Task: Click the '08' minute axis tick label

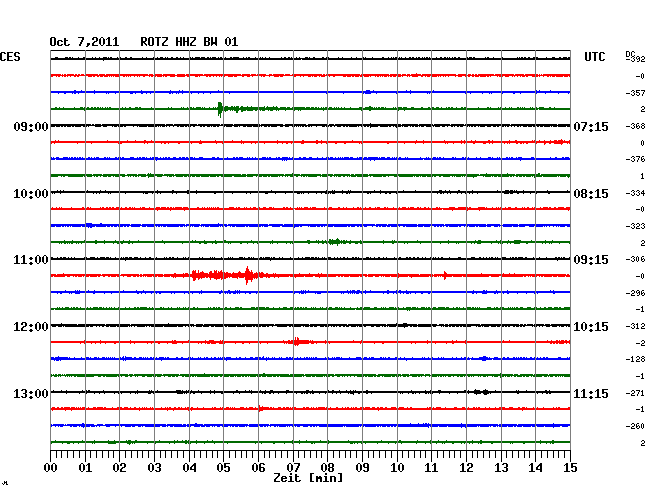Action: [x=327, y=467]
